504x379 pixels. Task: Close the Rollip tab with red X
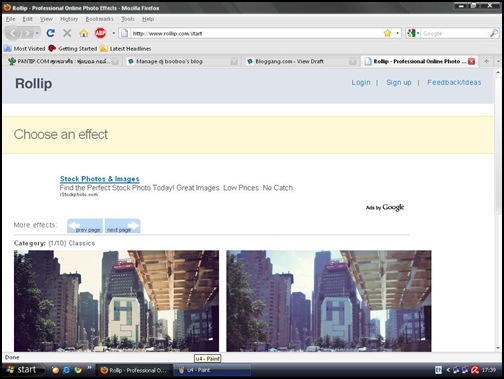tap(471, 61)
